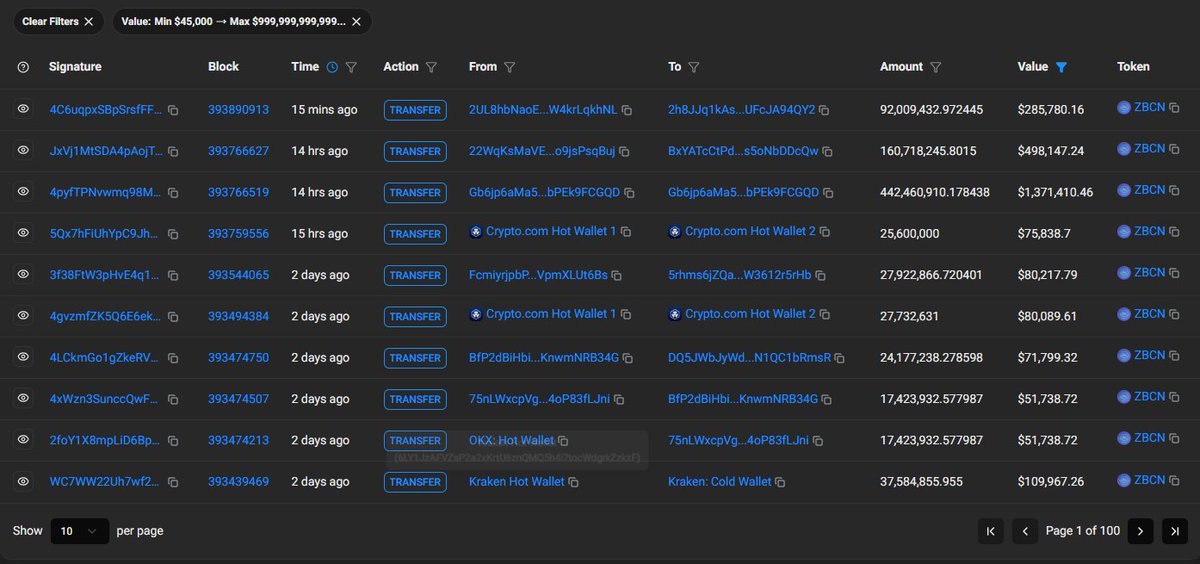
Task: View details of transaction 5Qx7hFiUhYpC9Jh
Action: (x=23, y=233)
